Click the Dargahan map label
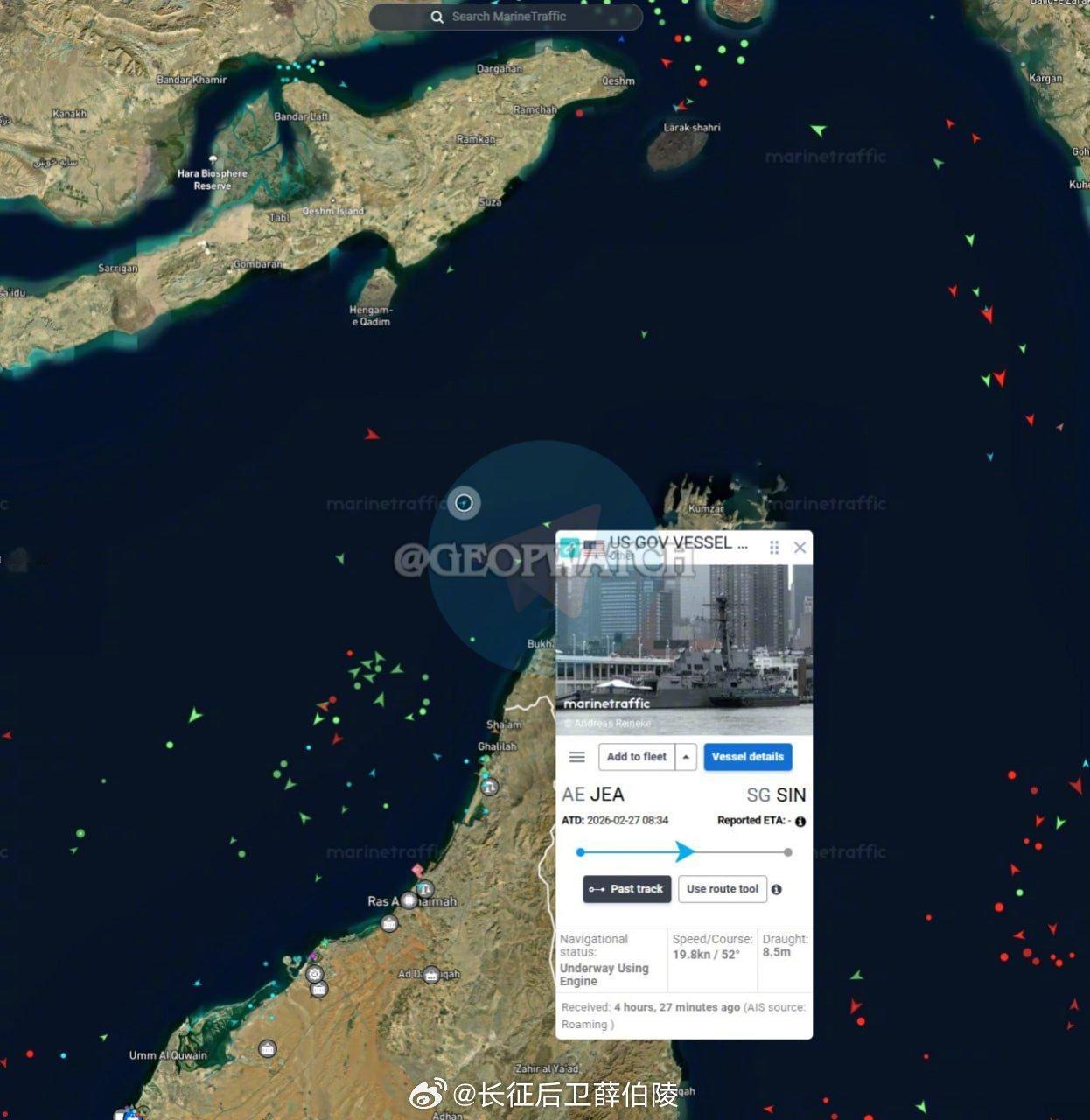Viewport: 1090px width, 1120px height. [500, 68]
